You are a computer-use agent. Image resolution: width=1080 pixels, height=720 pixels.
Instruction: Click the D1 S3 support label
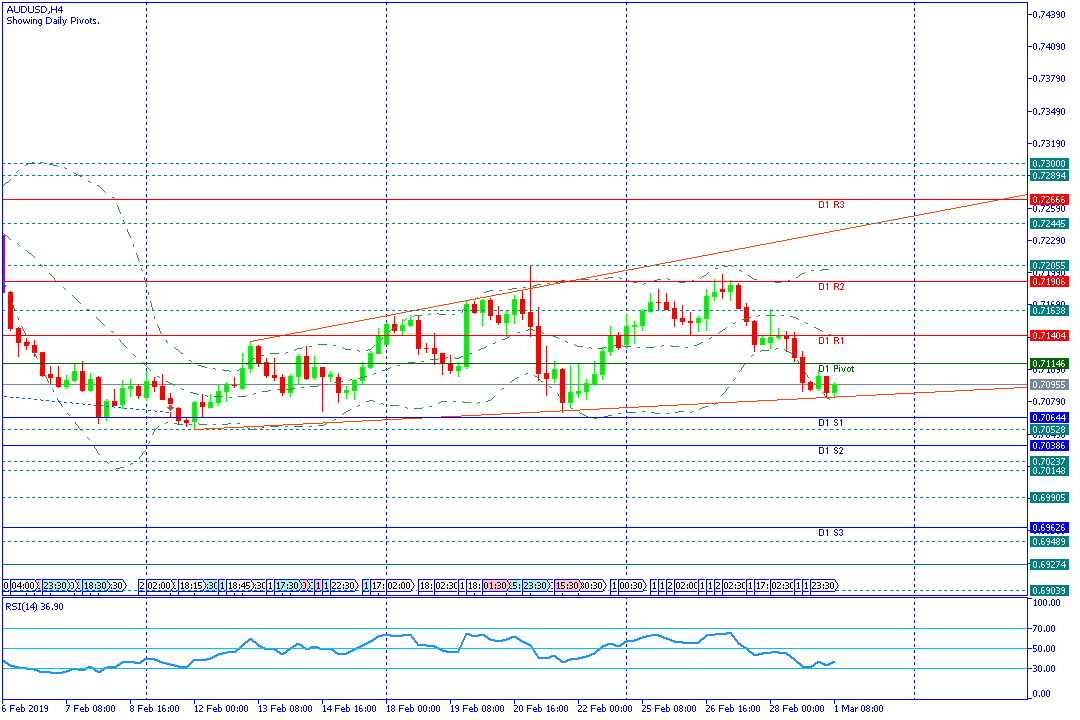pos(831,533)
